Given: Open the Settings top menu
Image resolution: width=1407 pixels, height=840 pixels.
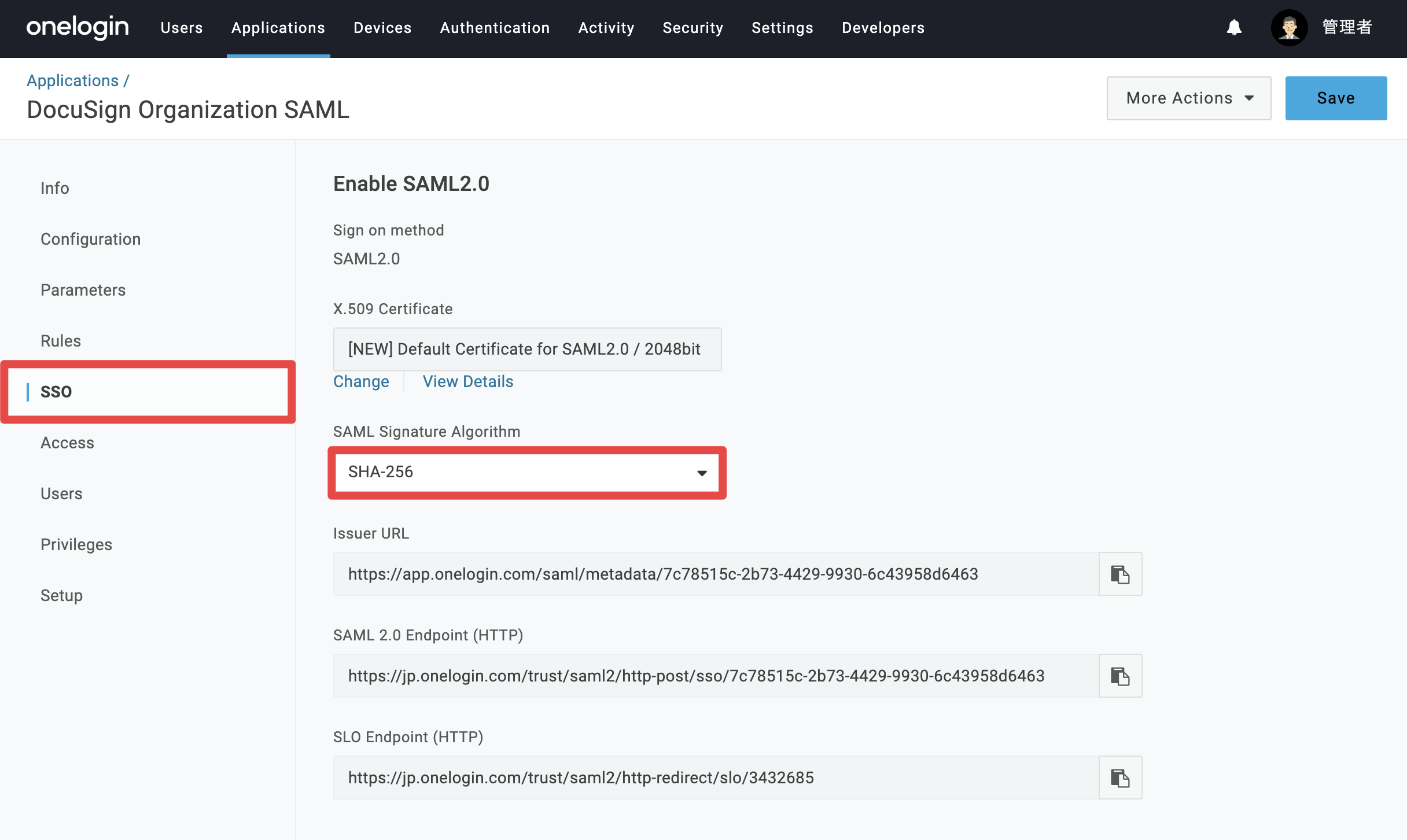Looking at the screenshot, I should tap(782, 28).
